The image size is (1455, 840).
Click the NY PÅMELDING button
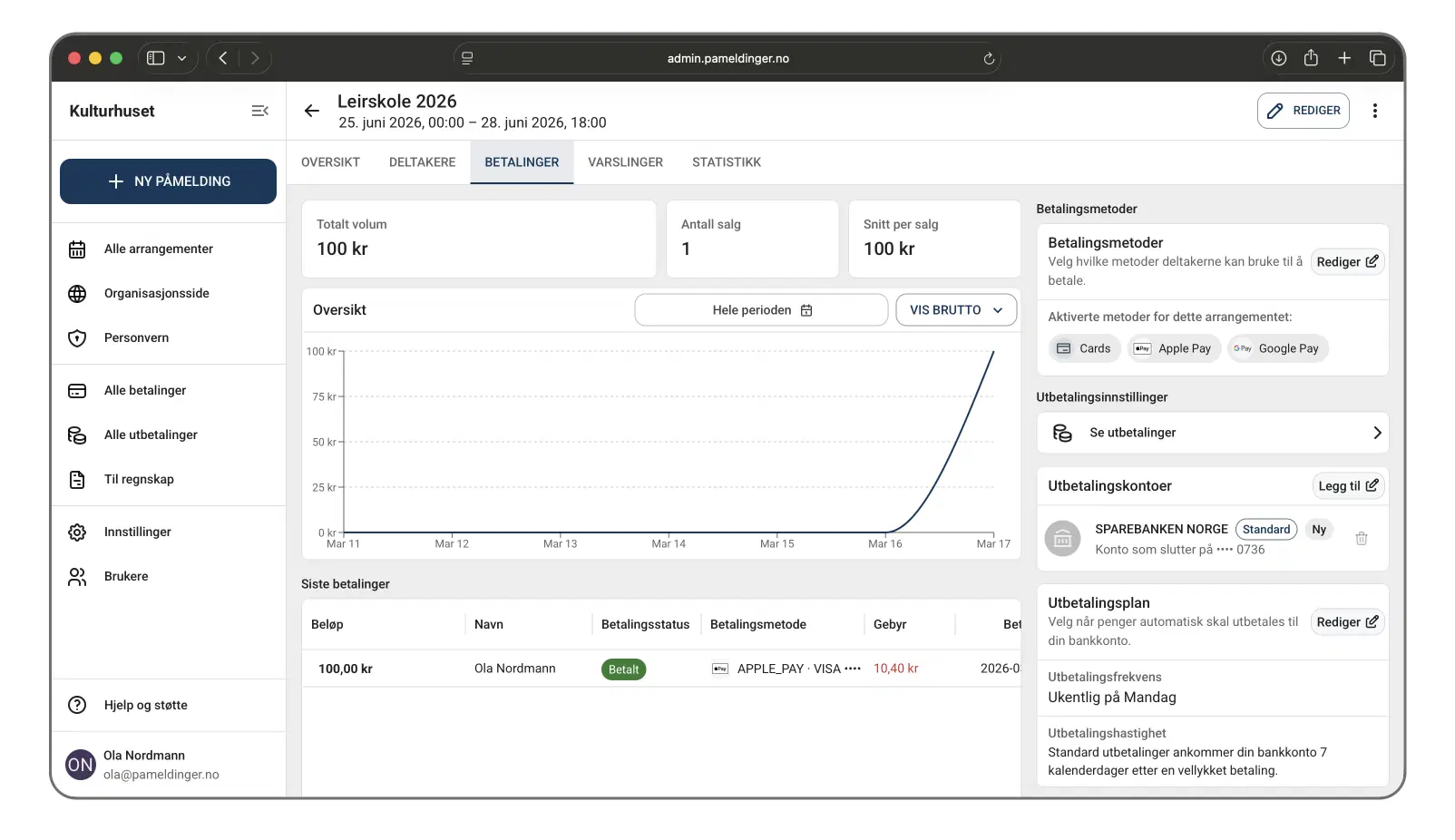pos(168,181)
